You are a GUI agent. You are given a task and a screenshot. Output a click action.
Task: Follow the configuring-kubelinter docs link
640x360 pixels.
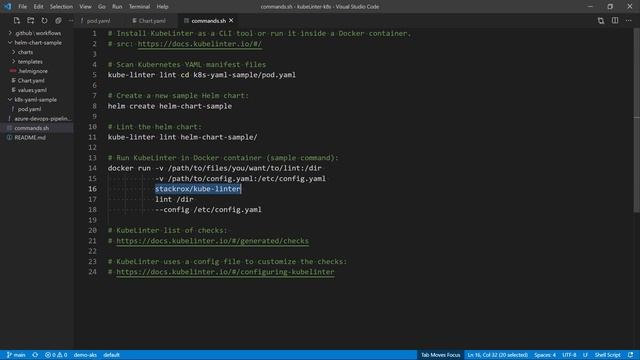pyautogui.click(x=225, y=272)
